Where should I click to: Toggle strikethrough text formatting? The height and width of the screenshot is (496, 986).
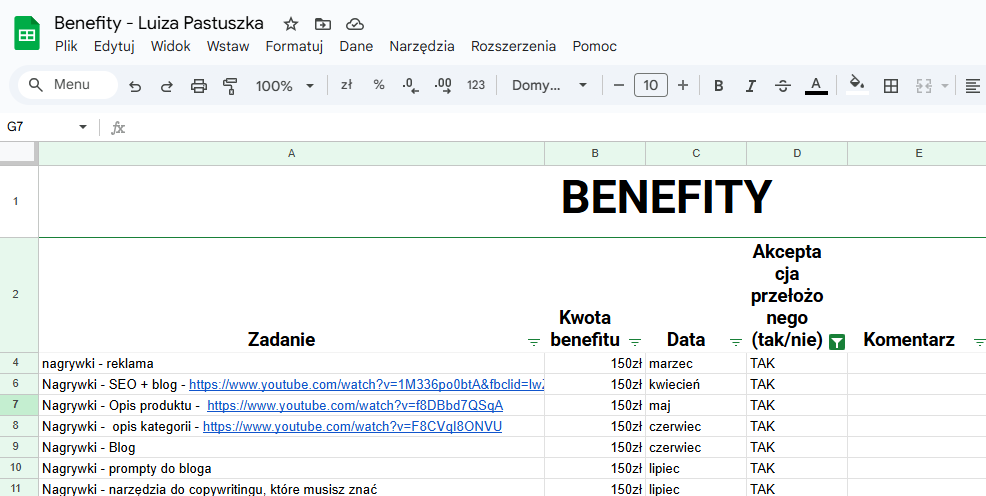782,86
